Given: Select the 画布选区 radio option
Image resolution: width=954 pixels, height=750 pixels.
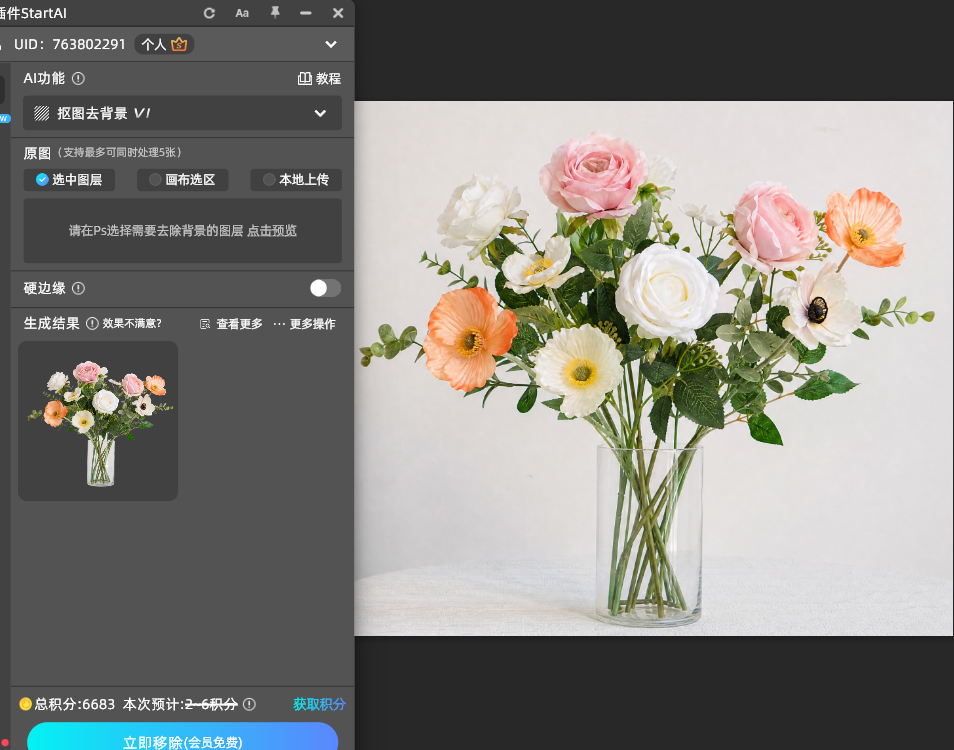Looking at the screenshot, I should pyautogui.click(x=183, y=179).
